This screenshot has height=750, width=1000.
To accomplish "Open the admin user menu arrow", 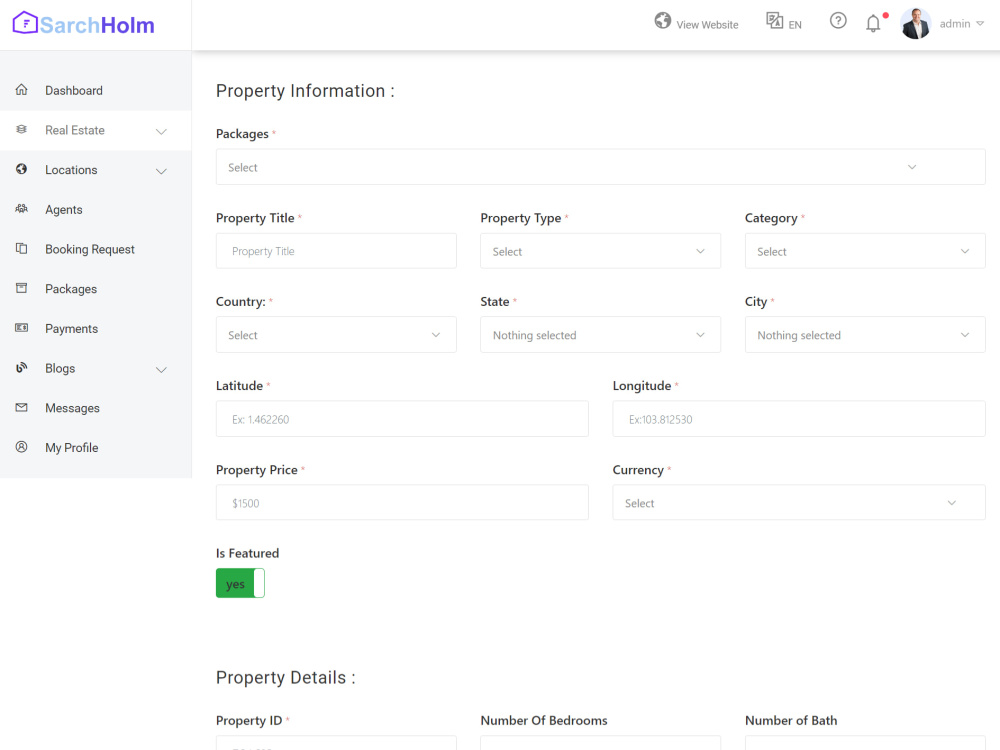I will click(x=980, y=24).
